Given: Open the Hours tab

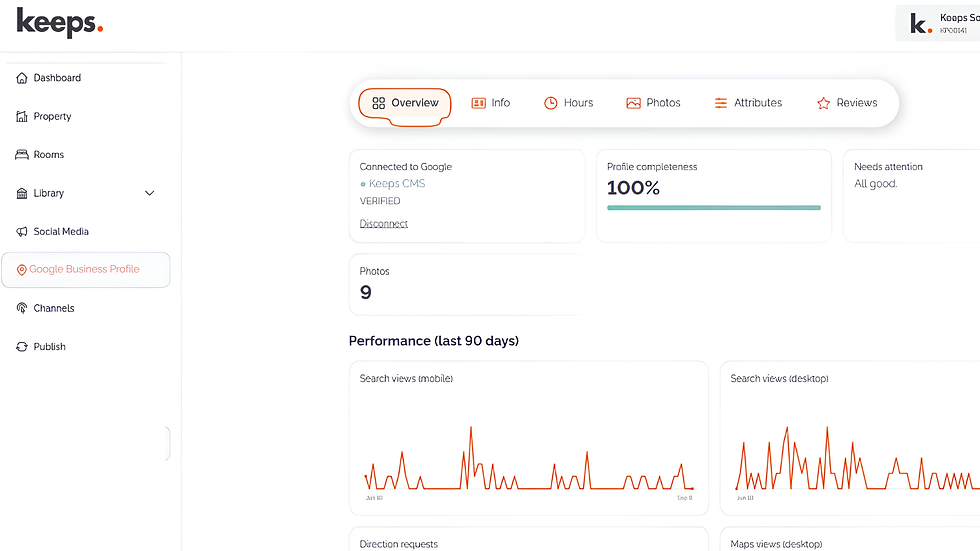Looking at the screenshot, I should tap(568, 103).
